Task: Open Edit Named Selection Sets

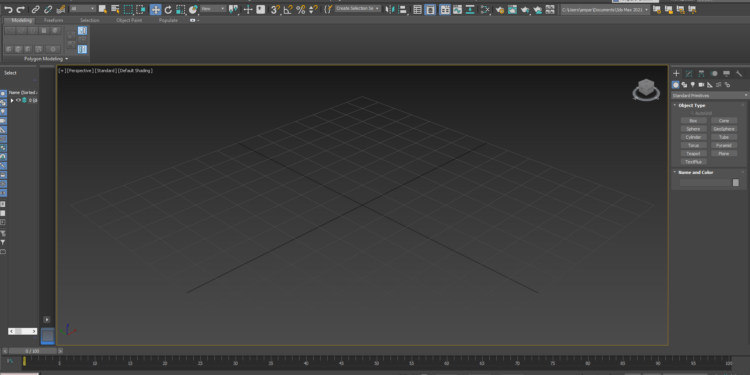Action: point(328,9)
